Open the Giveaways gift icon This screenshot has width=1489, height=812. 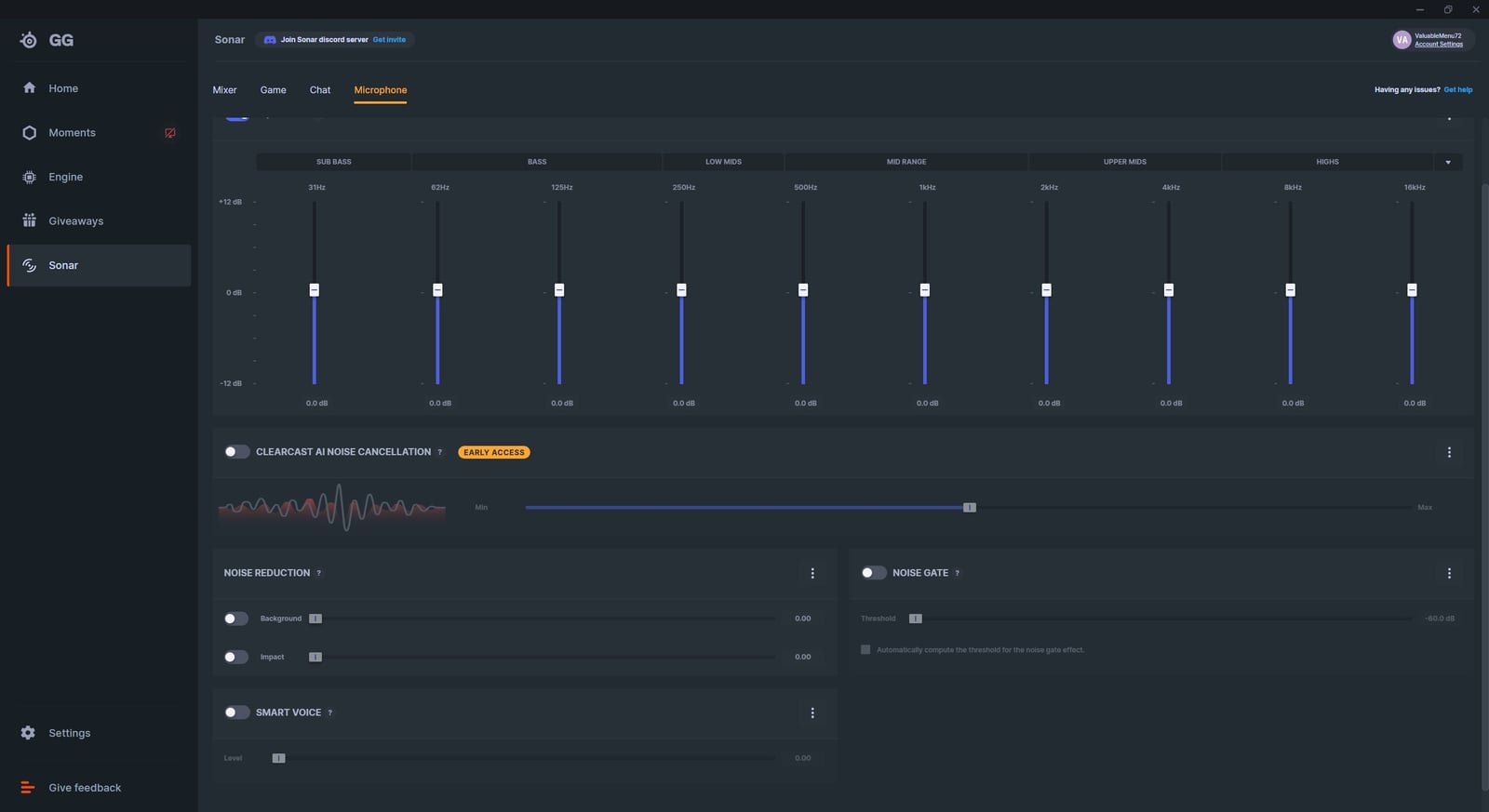coord(29,221)
